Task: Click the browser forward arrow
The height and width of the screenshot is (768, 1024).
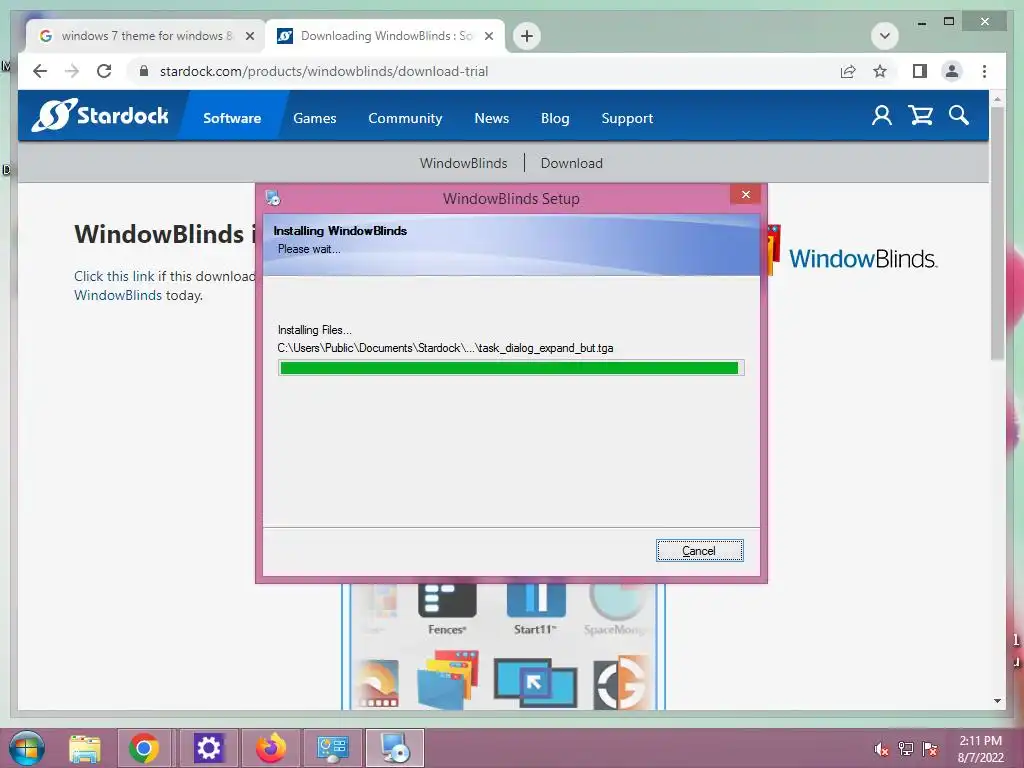Action: pyautogui.click(x=72, y=71)
